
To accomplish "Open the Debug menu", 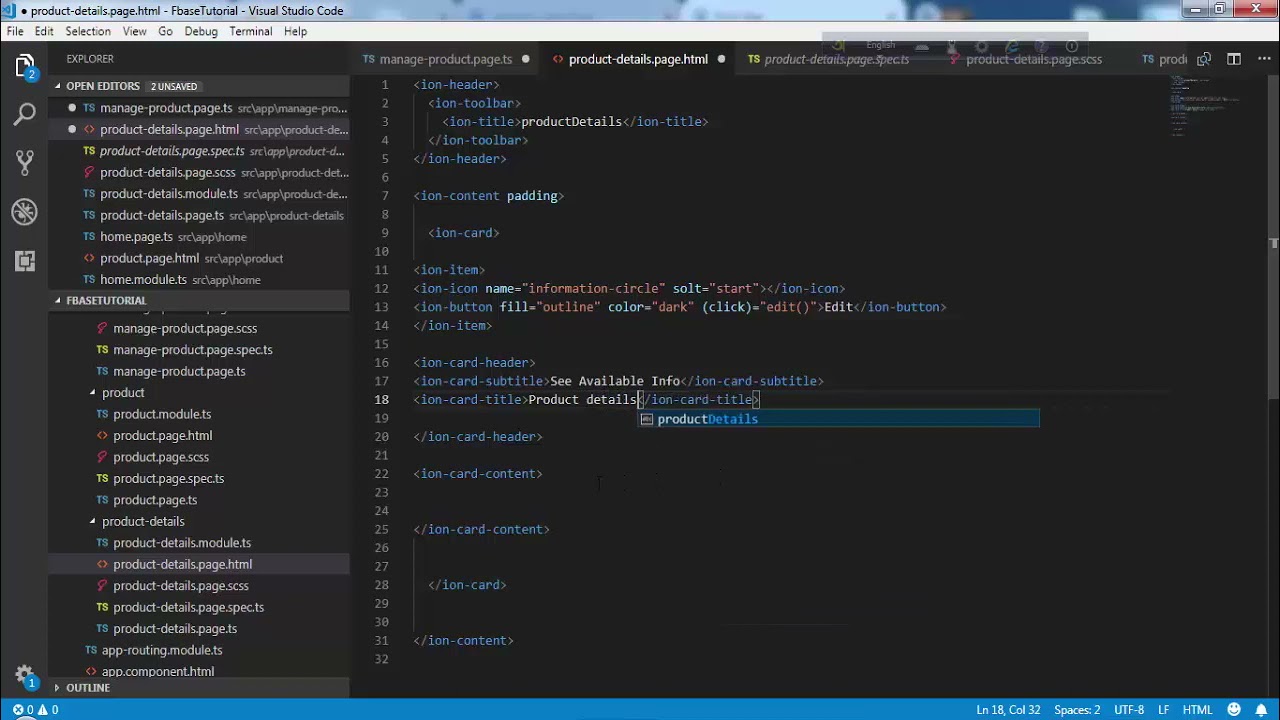I will click(x=201, y=31).
